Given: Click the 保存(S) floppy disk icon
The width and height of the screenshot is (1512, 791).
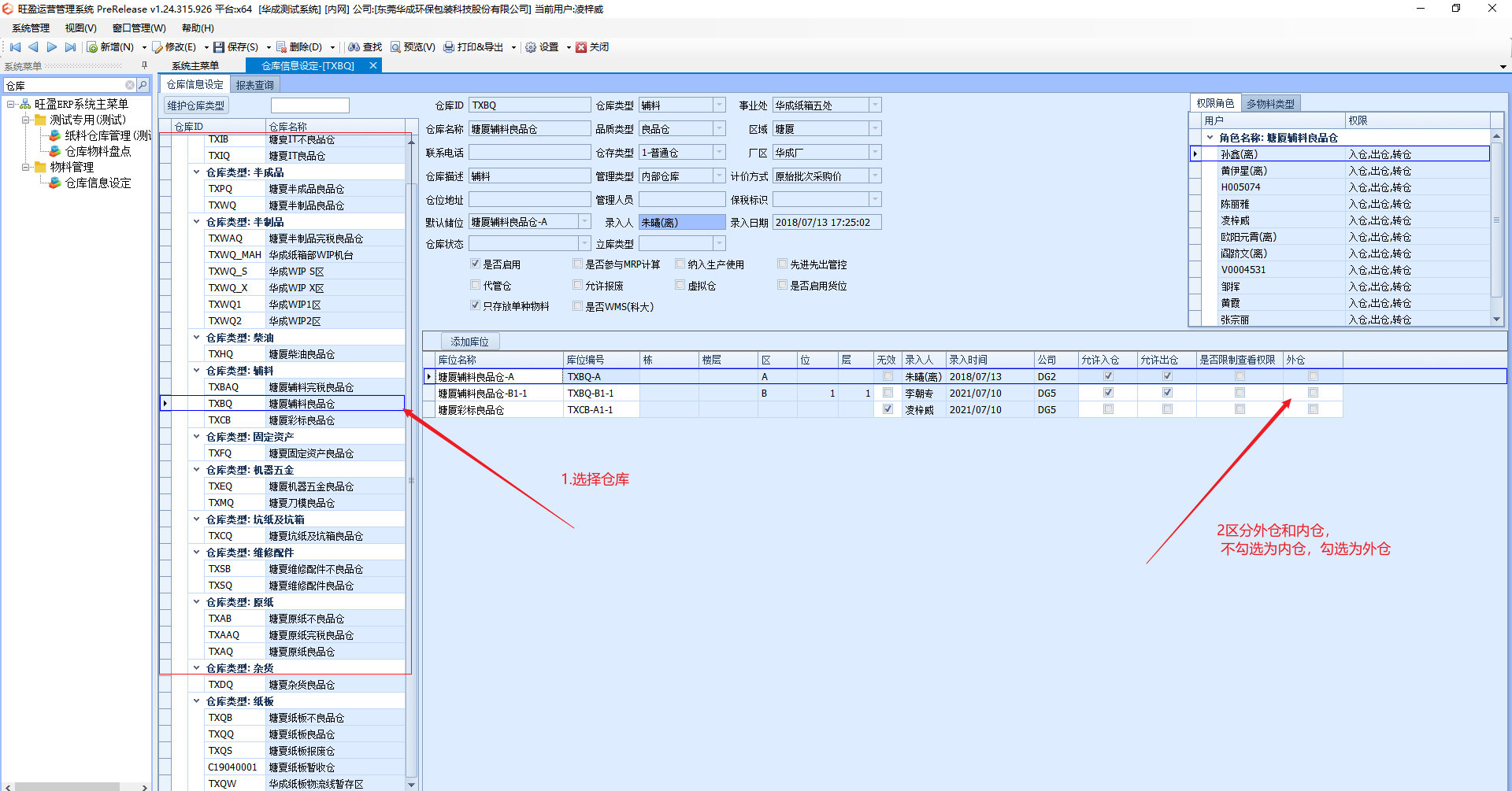Looking at the screenshot, I should [x=219, y=47].
